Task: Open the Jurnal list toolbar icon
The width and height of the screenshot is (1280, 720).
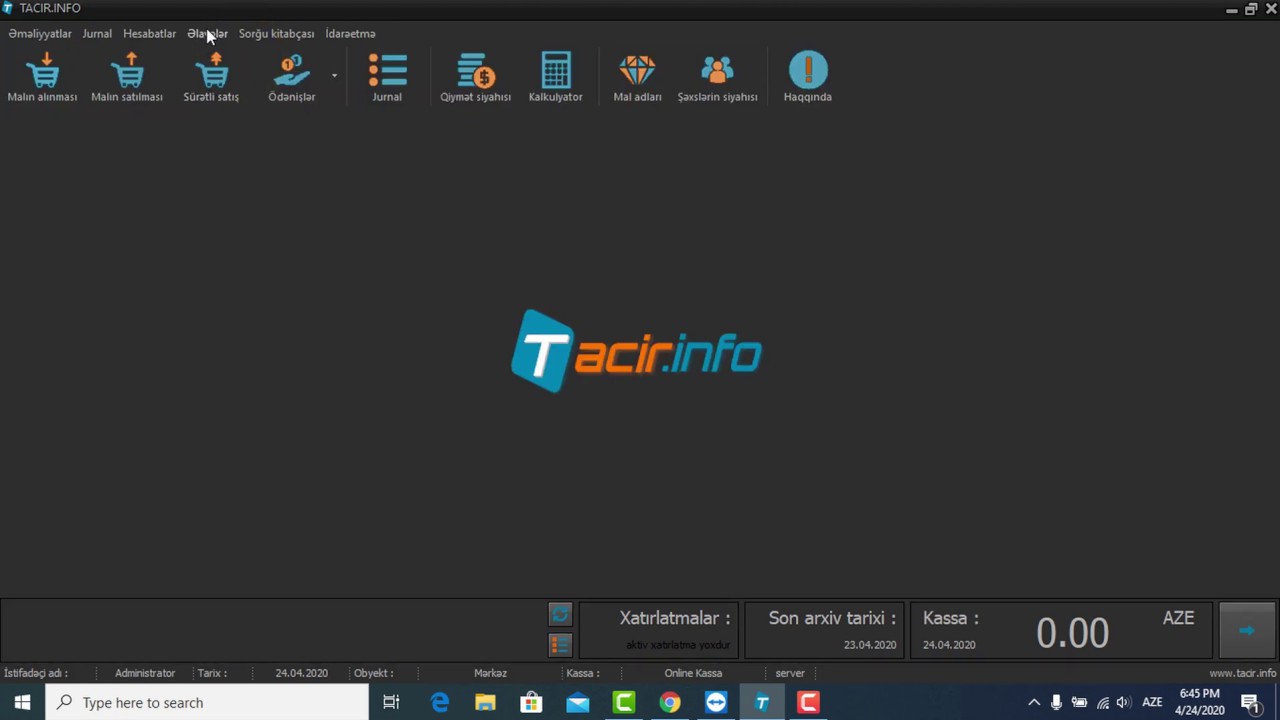Action: point(387,78)
